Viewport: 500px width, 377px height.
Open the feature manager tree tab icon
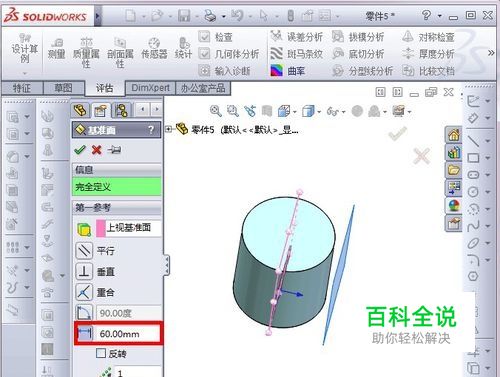80,110
